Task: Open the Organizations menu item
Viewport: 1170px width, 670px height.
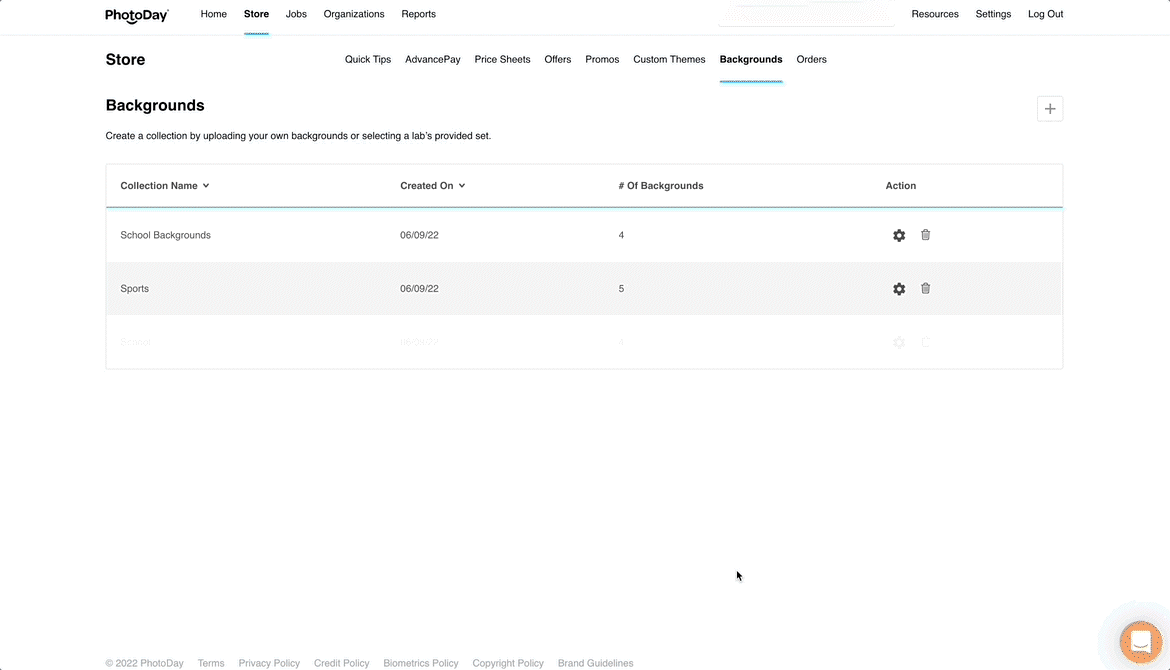Action: point(354,14)
